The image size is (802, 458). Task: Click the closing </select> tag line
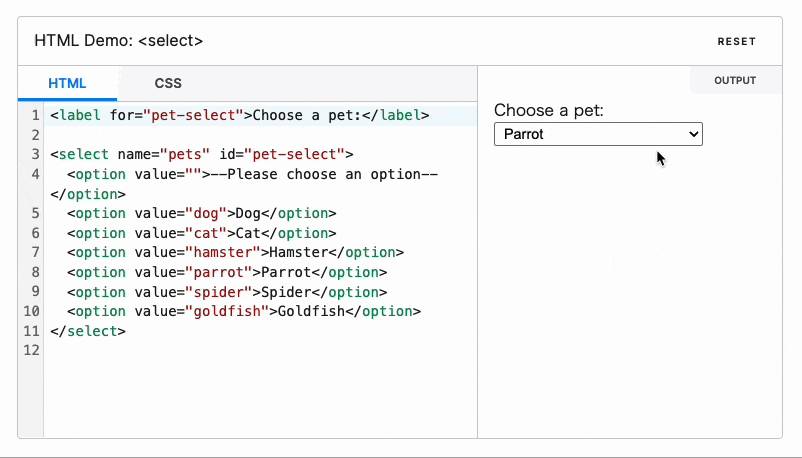pos(88,331)
